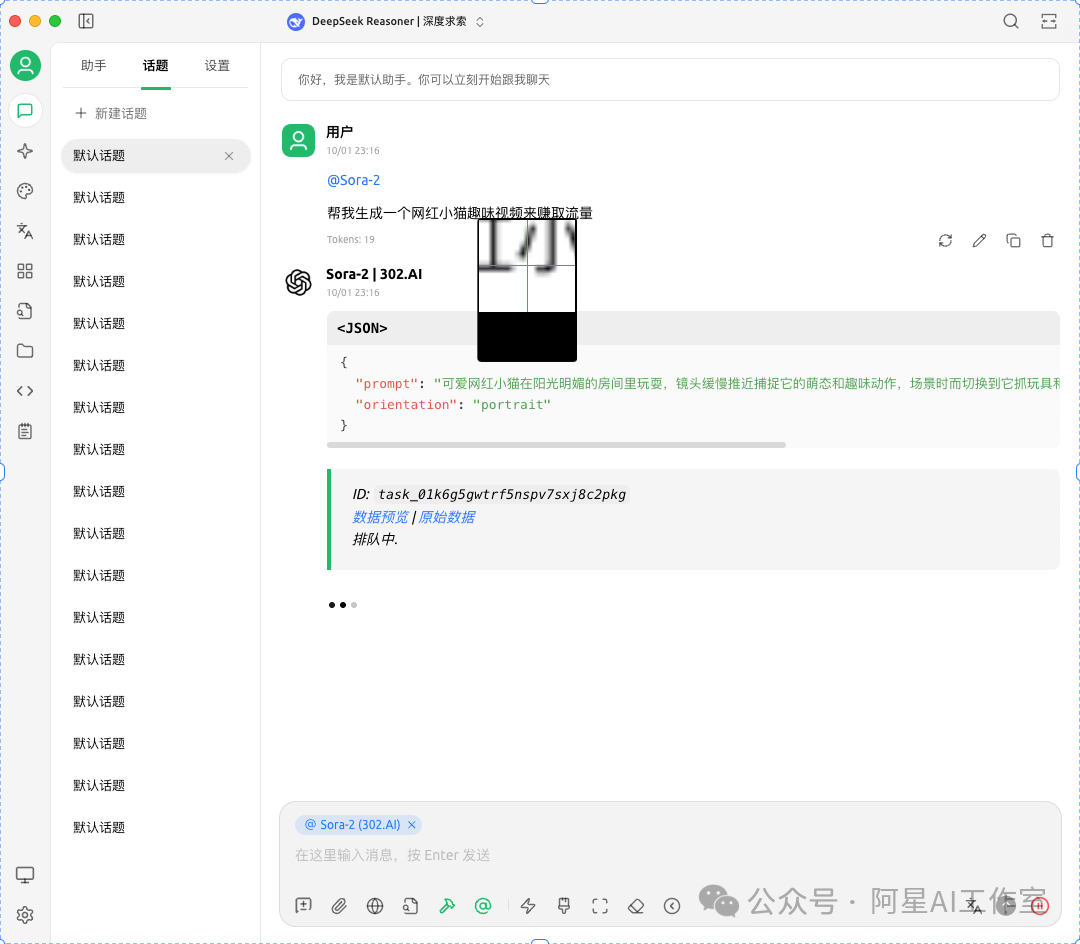Clear context with the eraser icon
This screenshot has width=1080, height=944.
636,905
